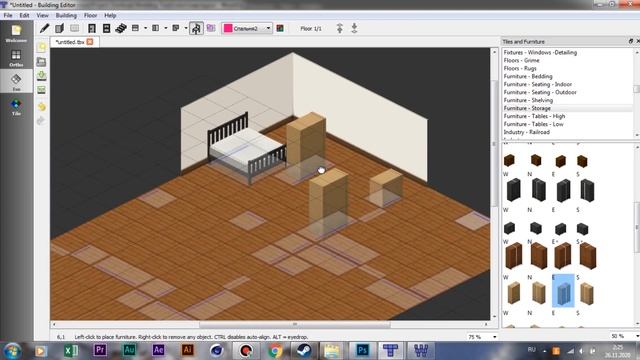Viewport: 640px width, 360px height.
Task: Select Floors - Rugs category
Action: click(x=520, y=69)
